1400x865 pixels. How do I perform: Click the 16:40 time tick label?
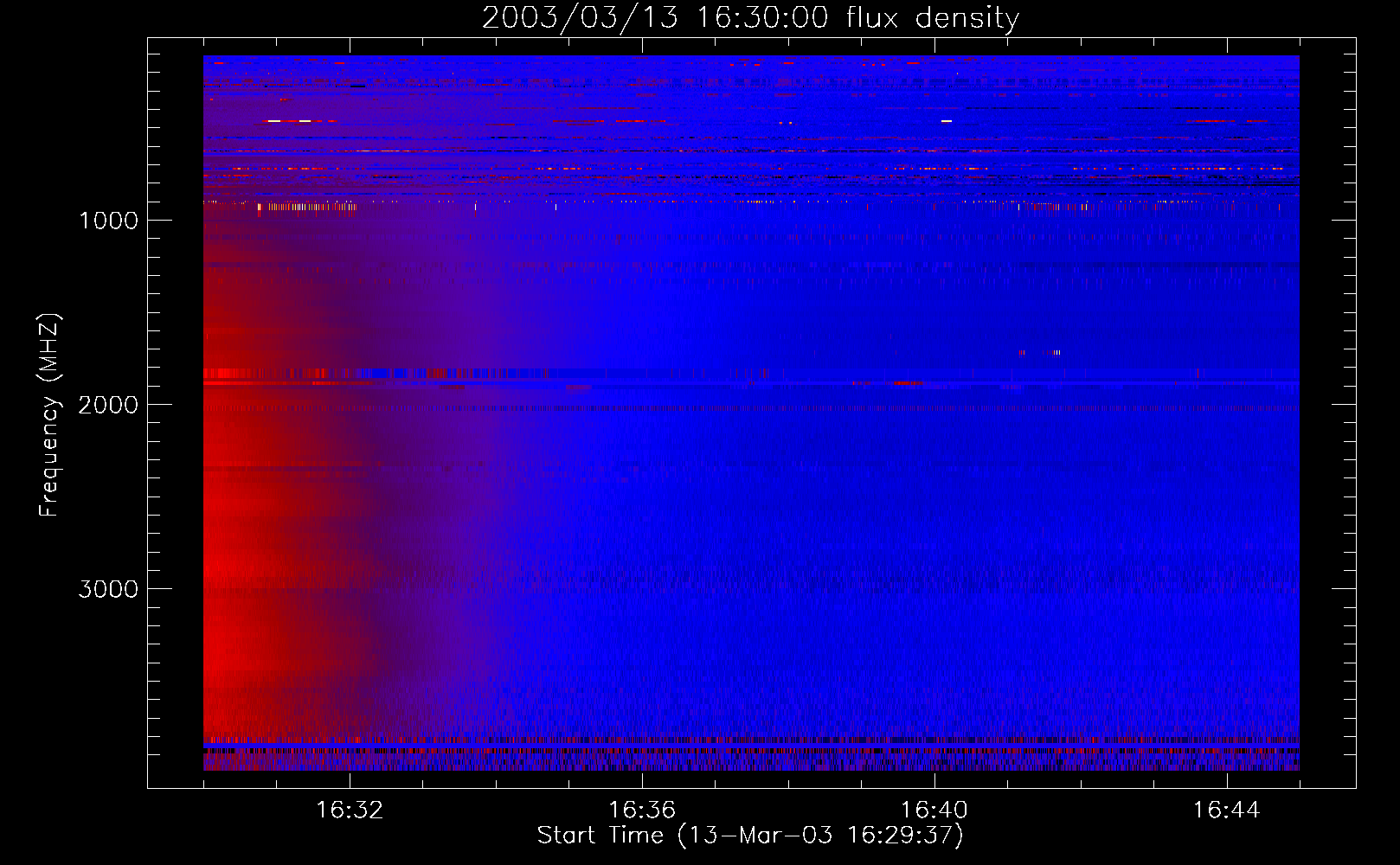point(934,811)
